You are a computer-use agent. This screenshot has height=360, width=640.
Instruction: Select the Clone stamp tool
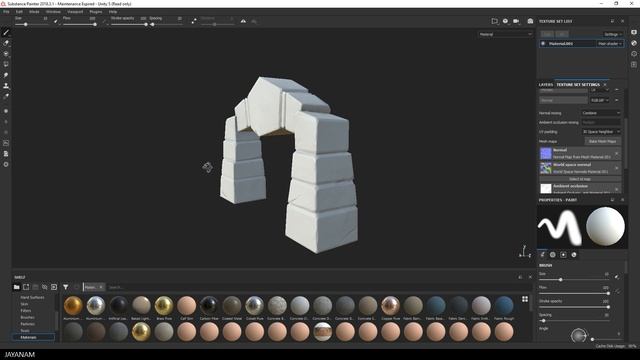point(6,86)
